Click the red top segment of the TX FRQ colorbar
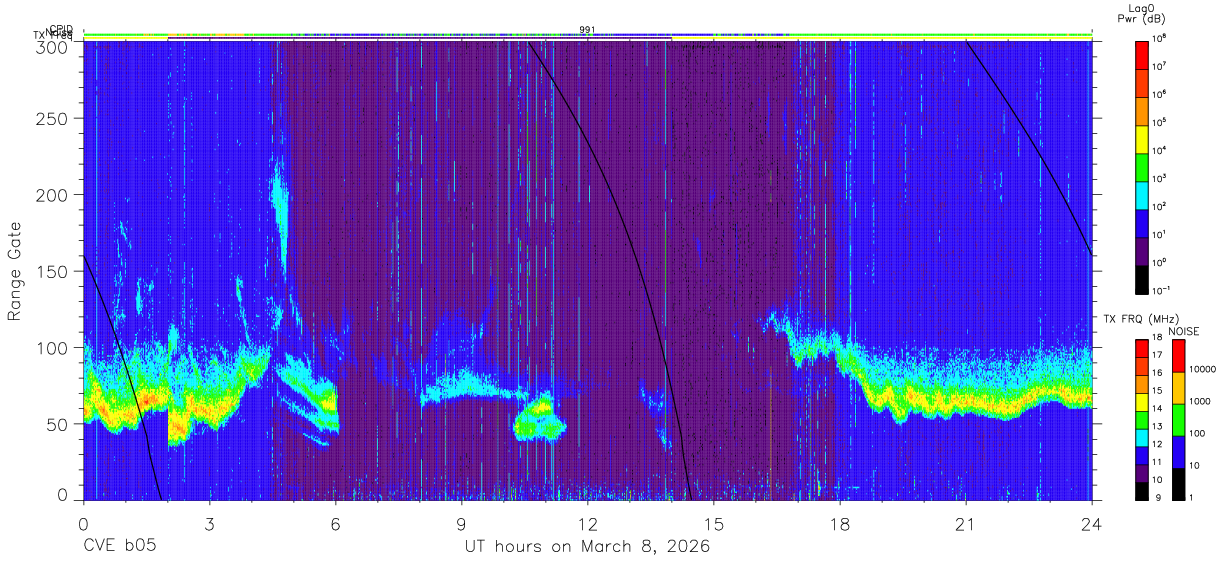 (x=1142, y=347)
